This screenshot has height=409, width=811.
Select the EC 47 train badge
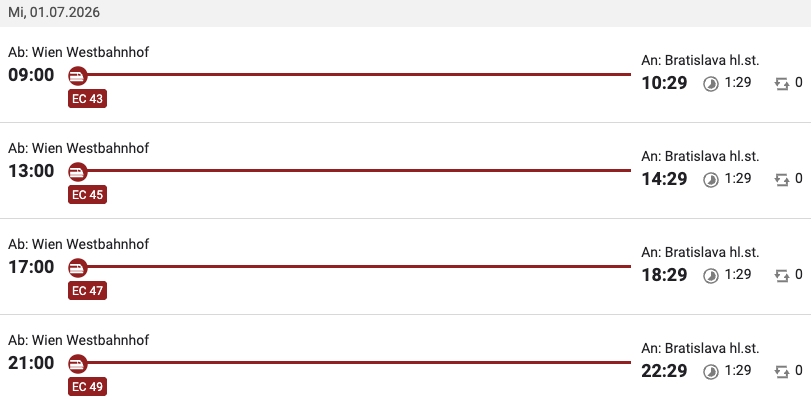[87, 291]
